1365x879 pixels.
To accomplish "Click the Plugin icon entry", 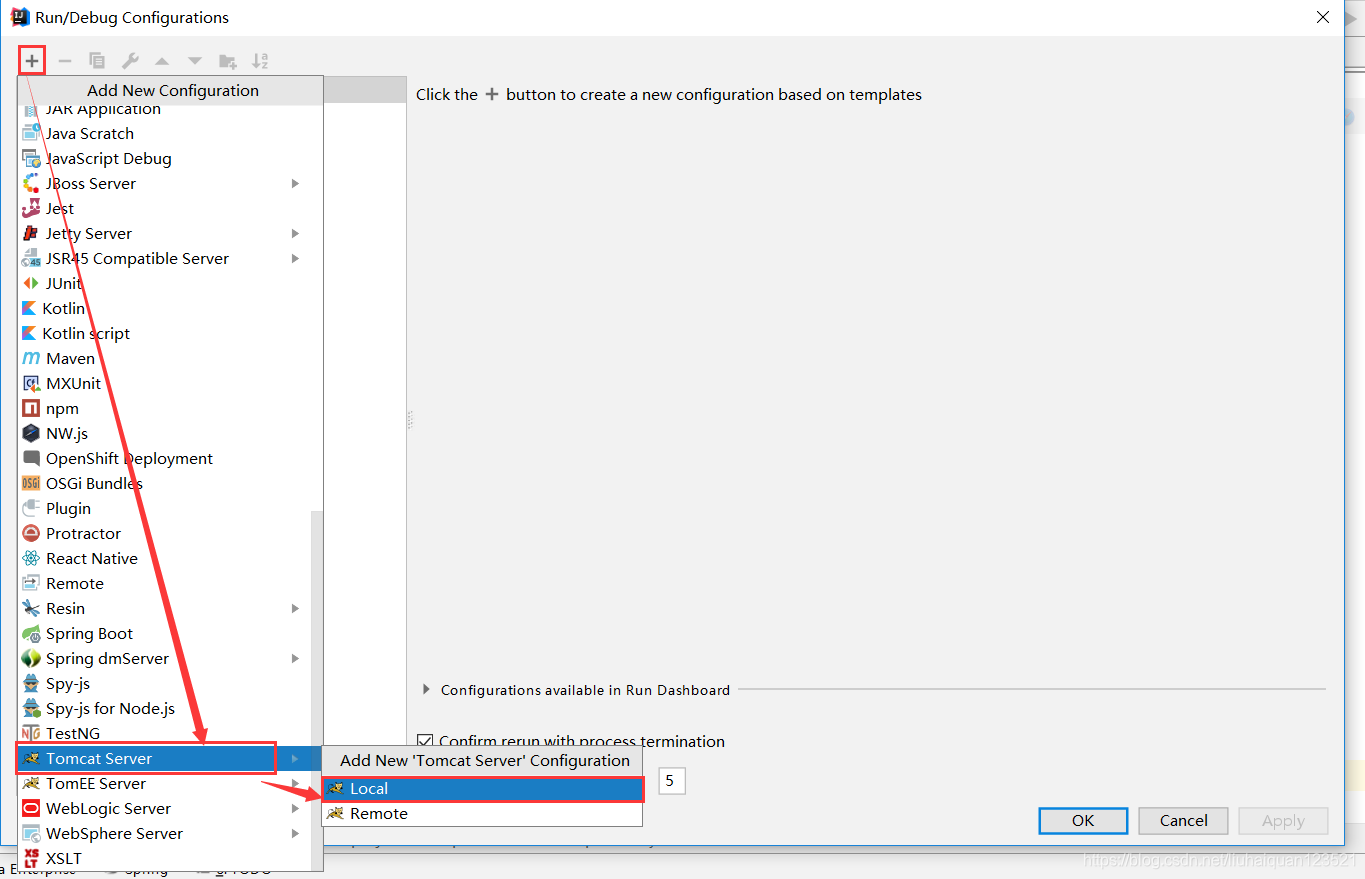I will 31,508.
